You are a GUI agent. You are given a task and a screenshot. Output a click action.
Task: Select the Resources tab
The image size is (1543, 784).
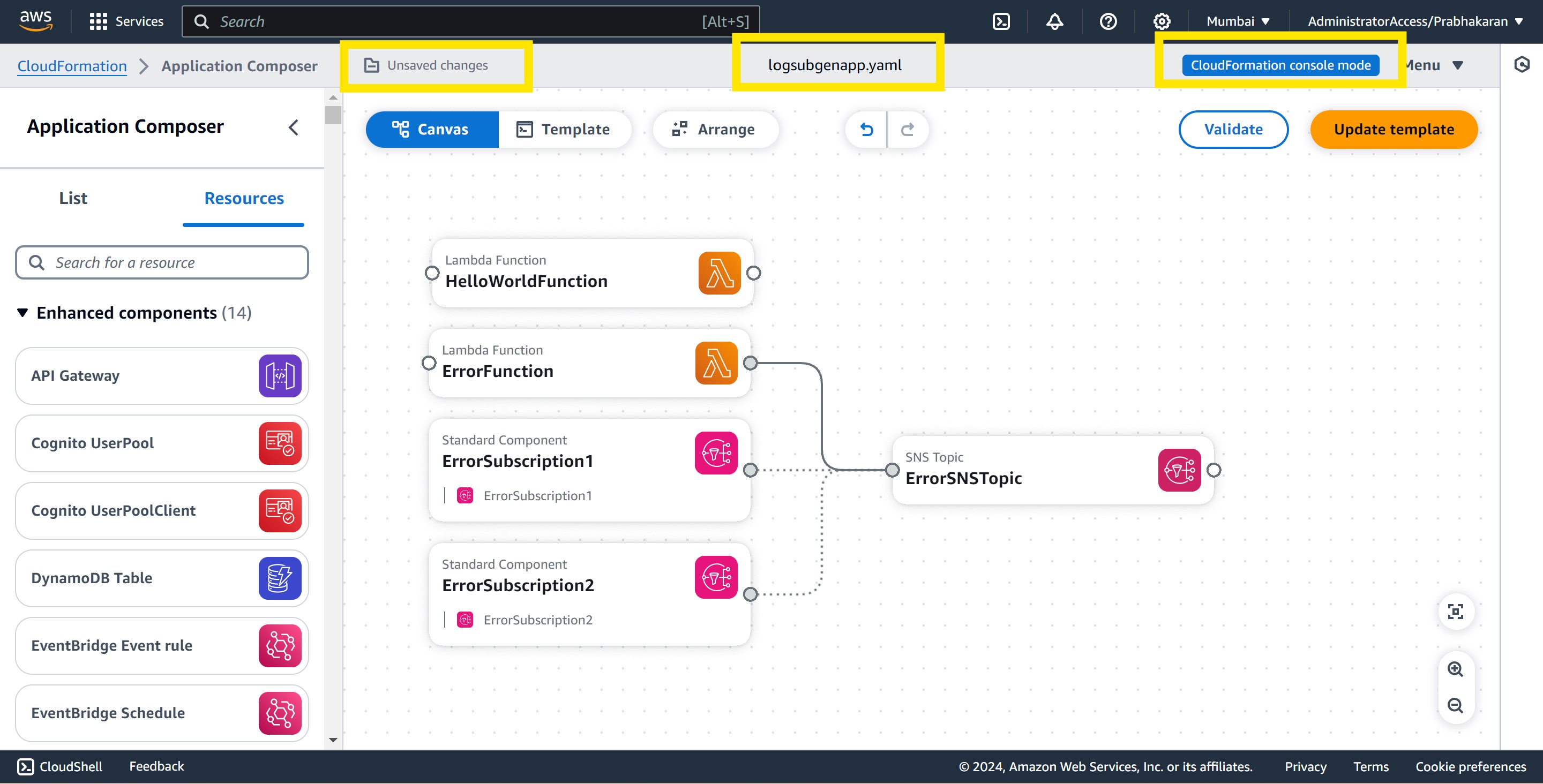pos(243,198)
